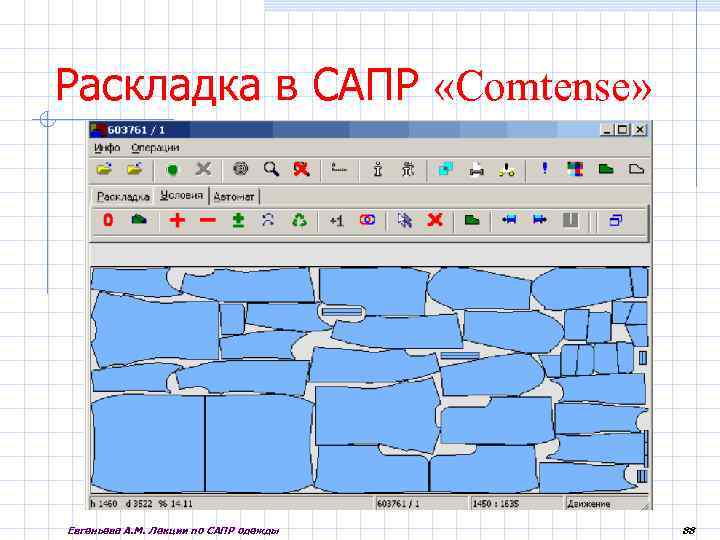Click the blue exclamation mark icon
This screenshot has width=720, height=540.
coord(545,169)
